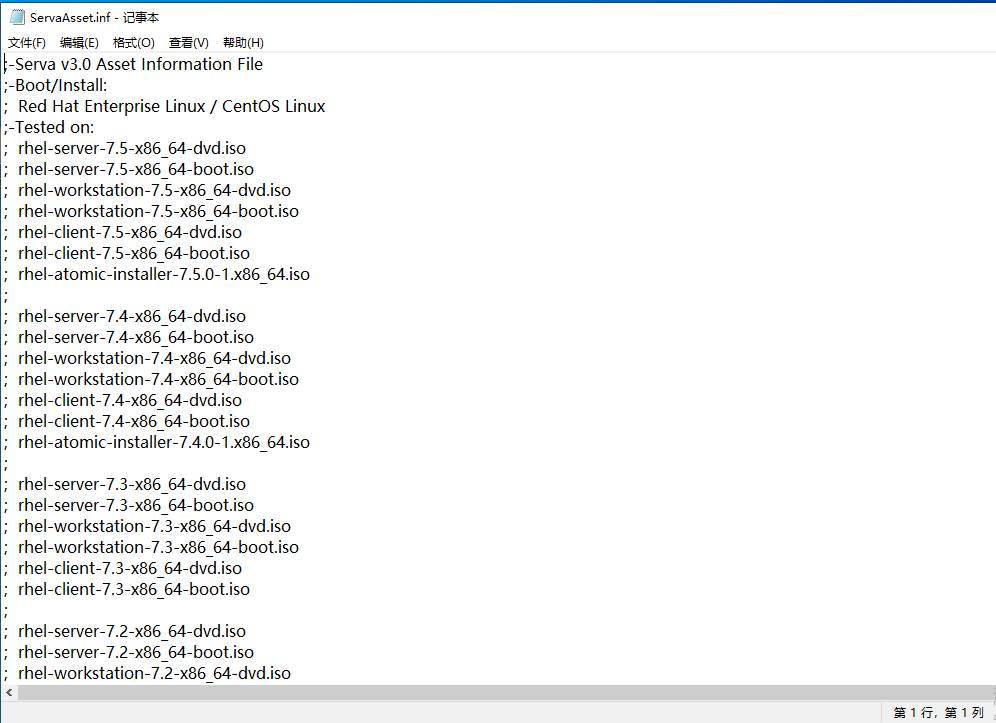Screen dimensions: 996x723
Task: Open the 查看(V) menu
Action: [x=188, y=42]
